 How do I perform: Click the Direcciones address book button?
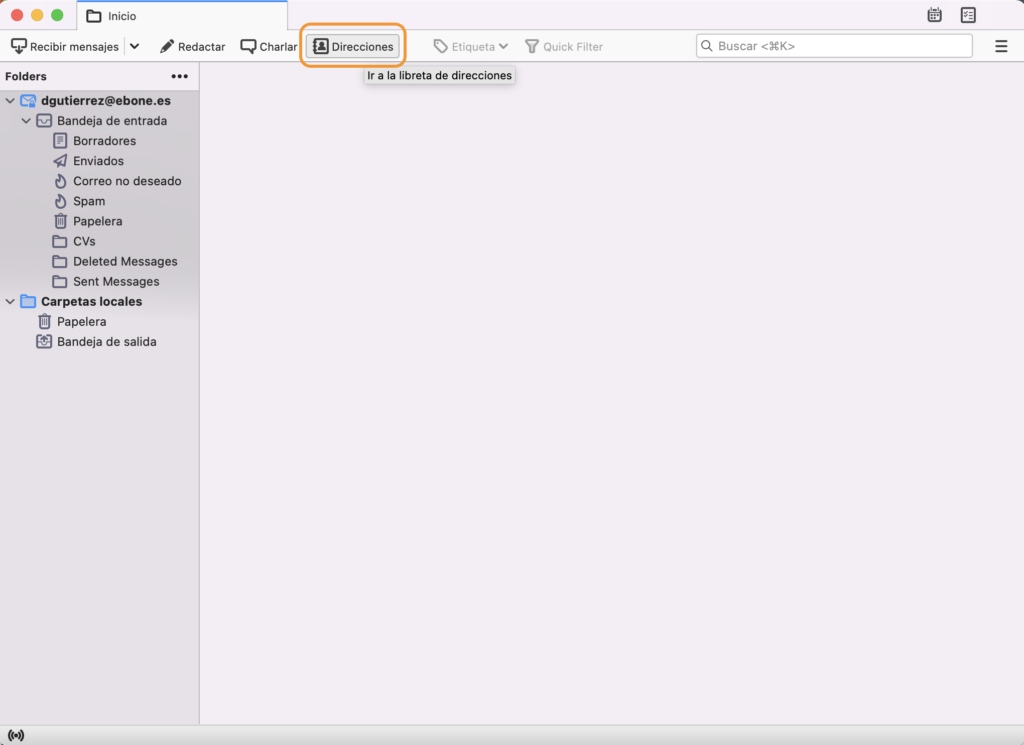353,47
